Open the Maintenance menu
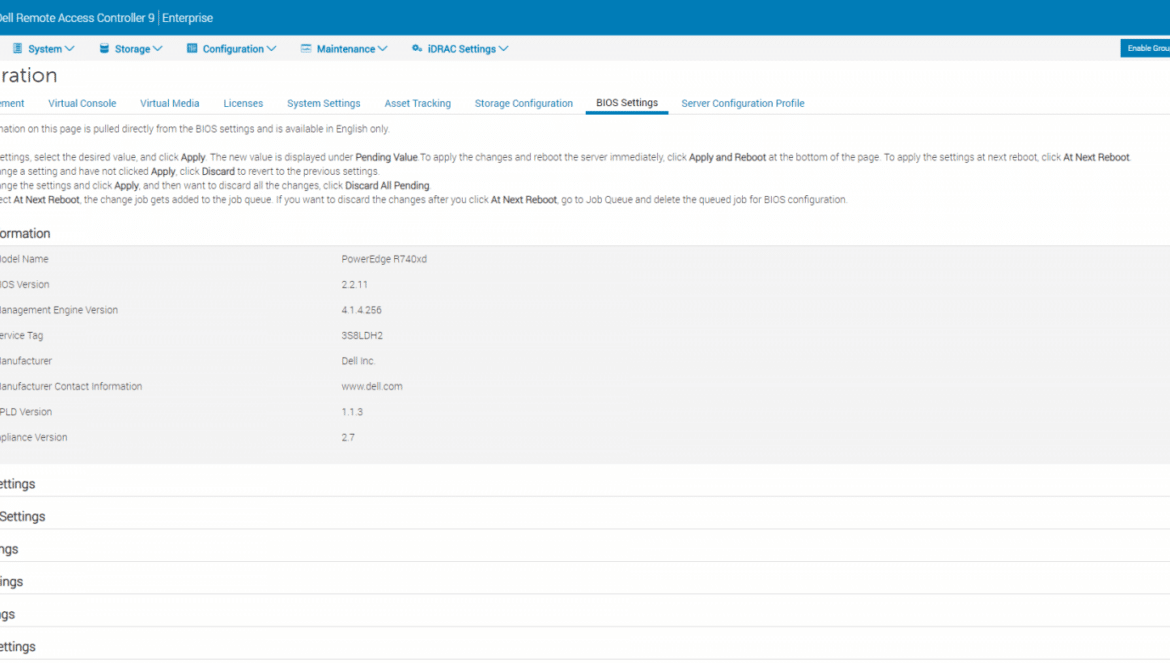Viewport: 1170px width, 663px height. coord(345,48)
